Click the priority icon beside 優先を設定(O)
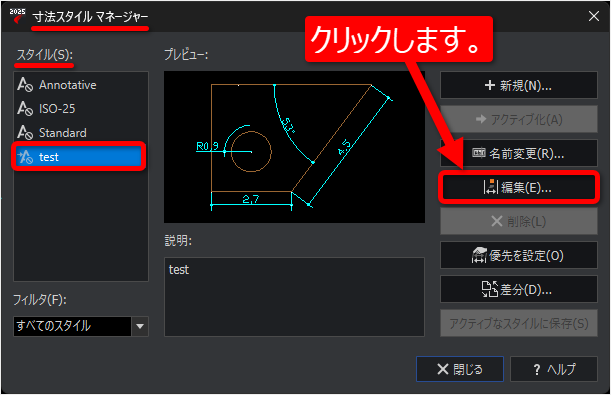The height and width of the screenshot is (395, 611). point(479,255)
